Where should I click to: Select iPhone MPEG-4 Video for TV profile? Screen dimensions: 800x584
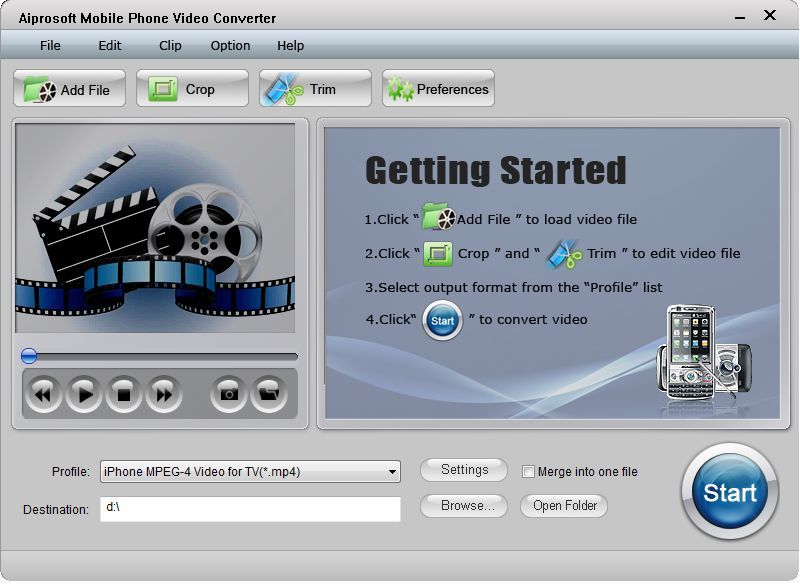240,471
